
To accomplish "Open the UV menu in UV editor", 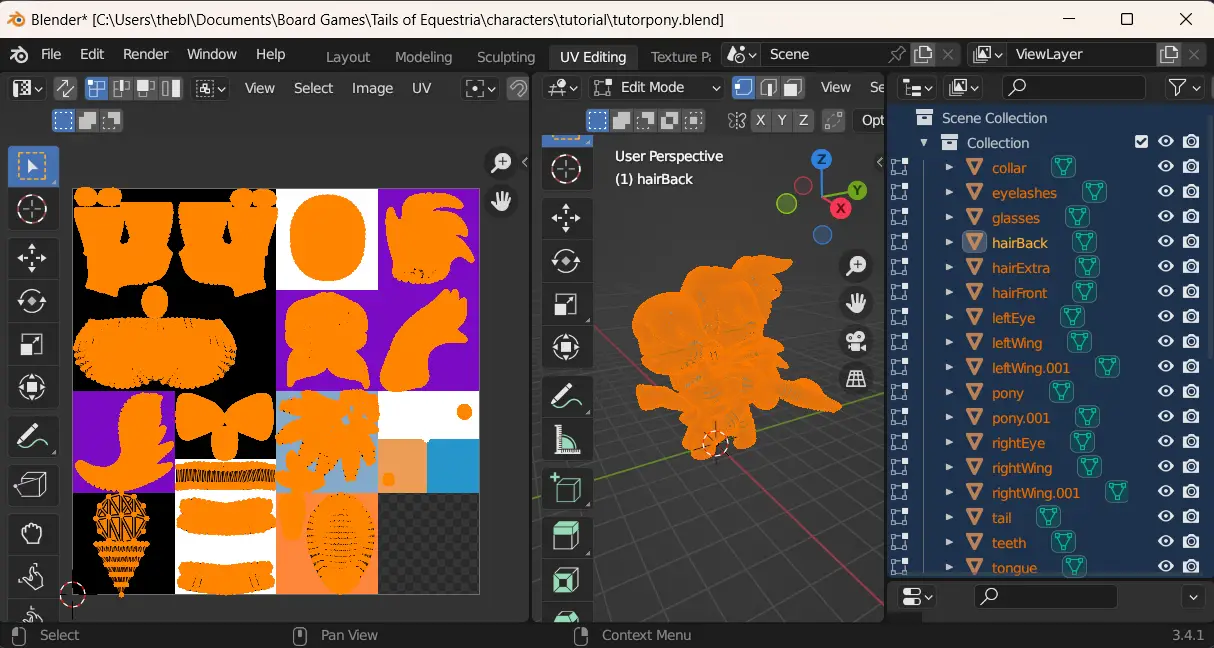I will [421, 88].
